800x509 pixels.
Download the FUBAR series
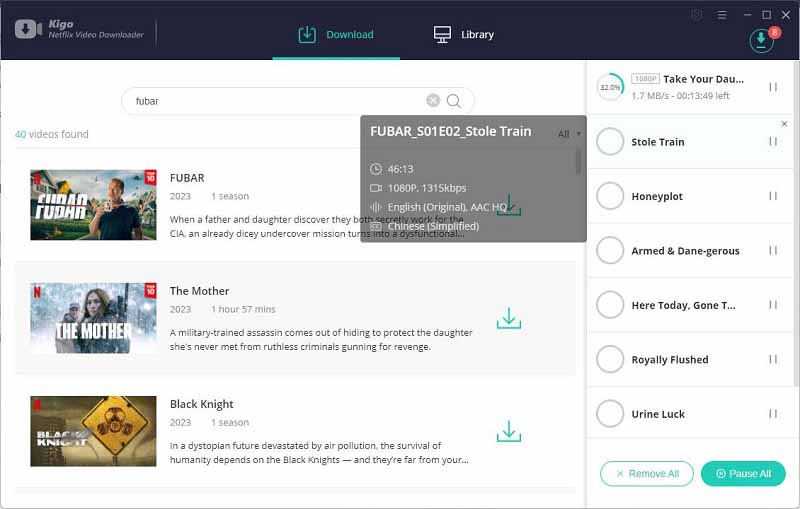point(509,205)
